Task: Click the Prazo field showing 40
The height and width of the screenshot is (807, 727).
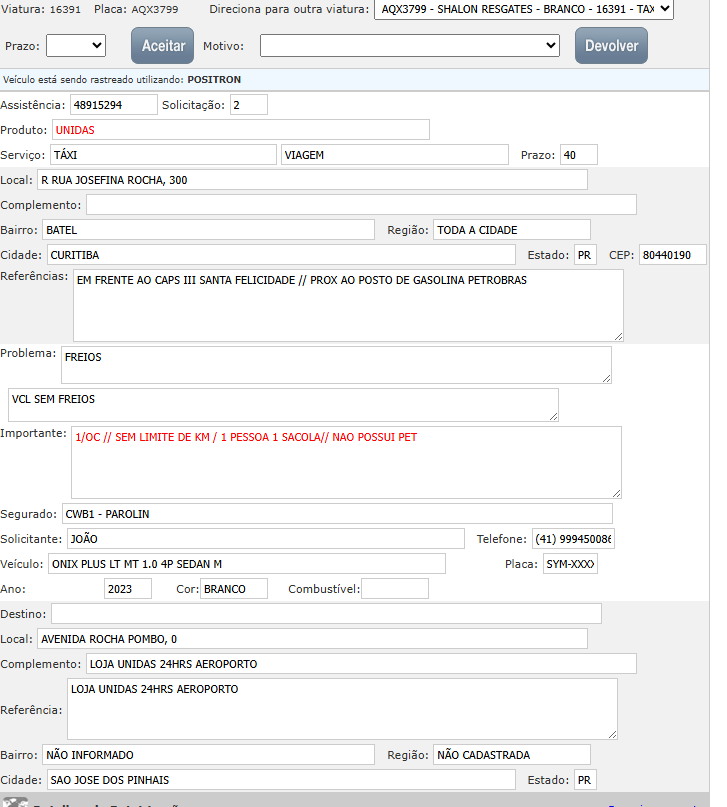Action: click(x=579, y=154)
